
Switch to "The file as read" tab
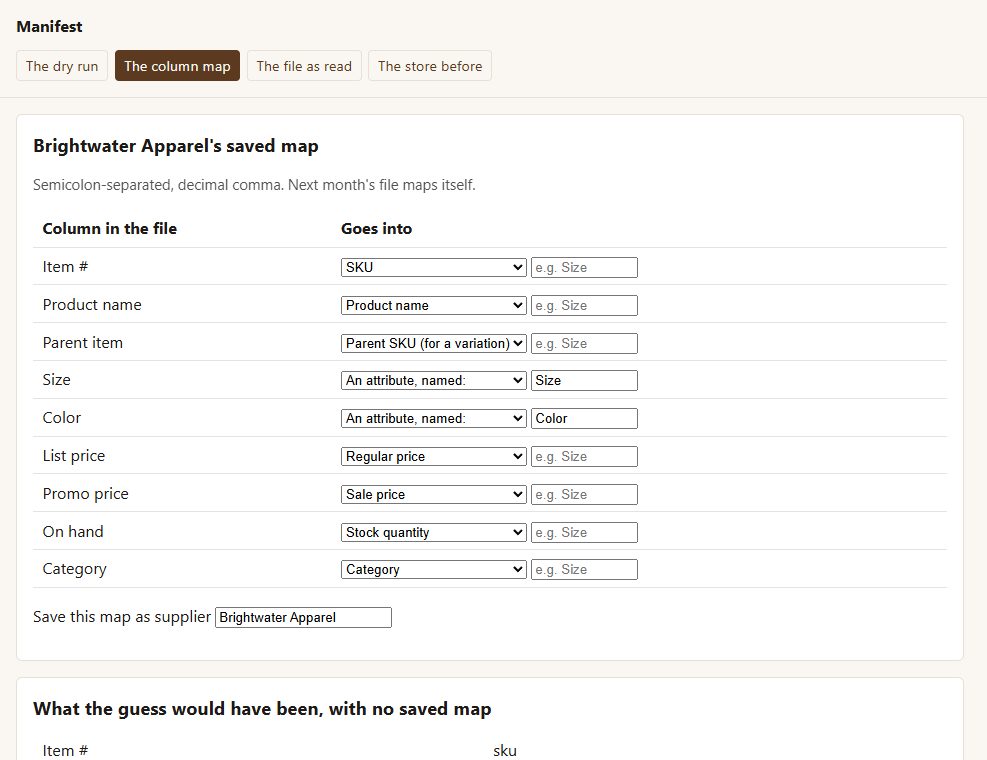(304, 66)
